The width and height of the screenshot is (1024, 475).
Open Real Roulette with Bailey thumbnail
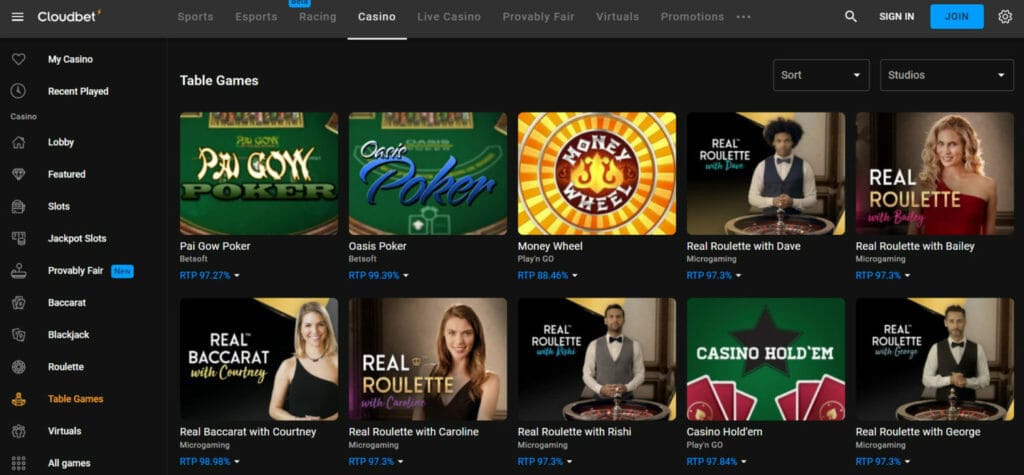pyautogui.click(x=935, y=173)
